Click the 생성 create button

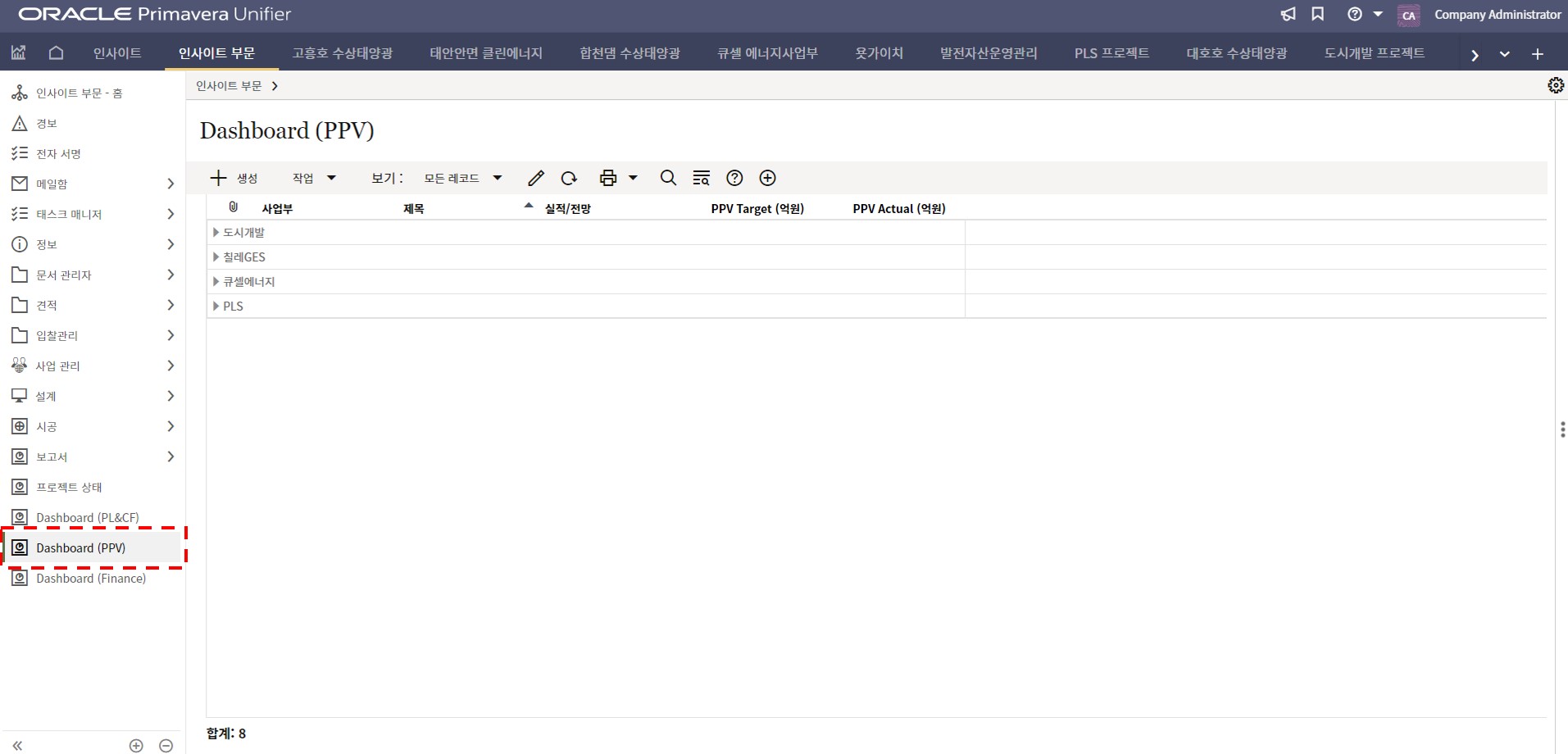pyautogui.click(x=234, y=178)
